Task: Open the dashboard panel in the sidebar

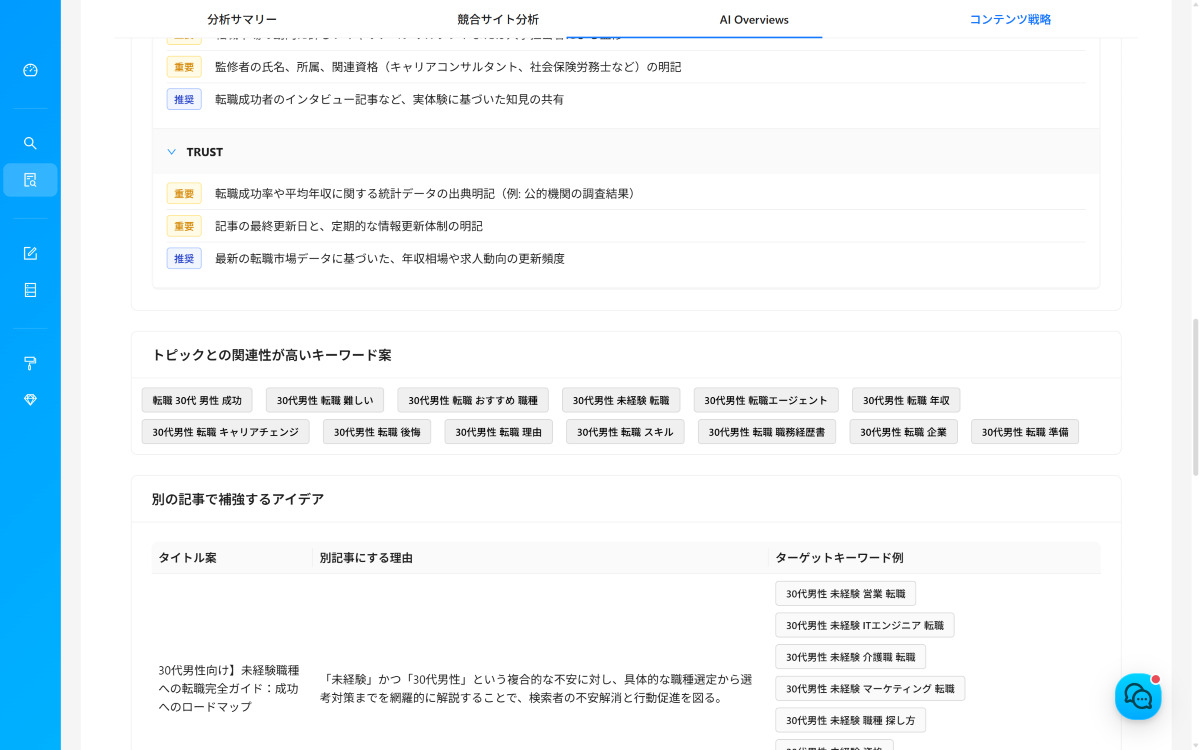Action: (x=30, y=70)
